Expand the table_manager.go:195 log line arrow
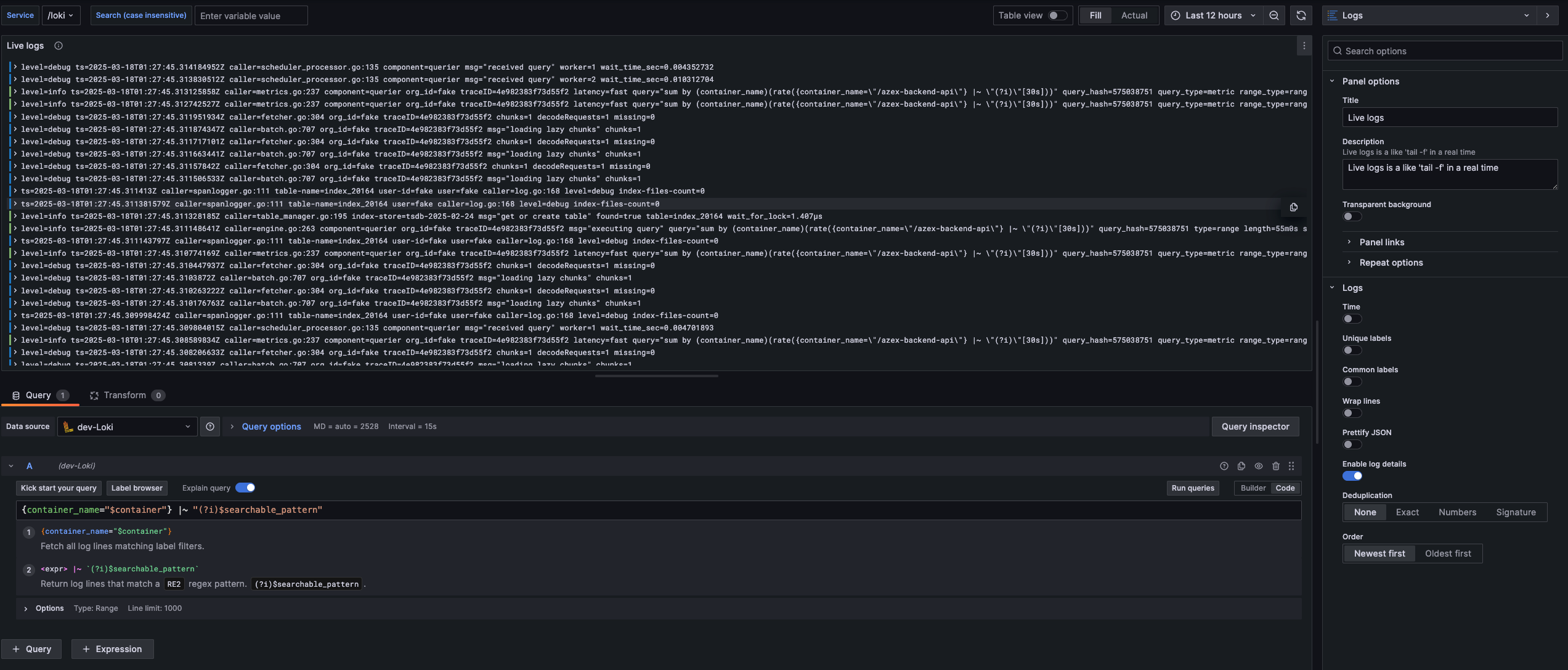The height and width of the screenshot is (670, 1568). tap(15, 216)
